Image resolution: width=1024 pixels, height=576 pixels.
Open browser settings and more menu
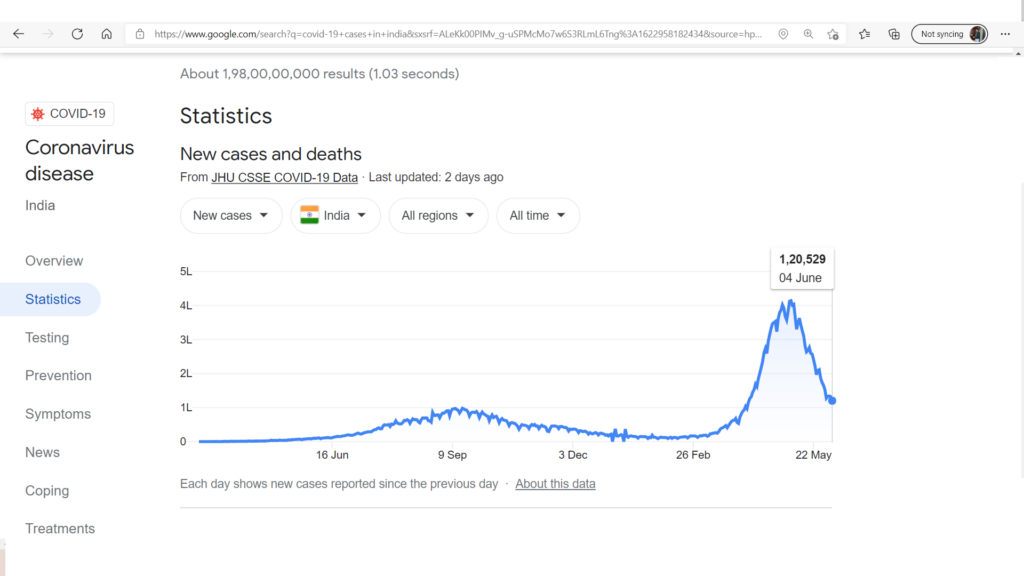1005,34
